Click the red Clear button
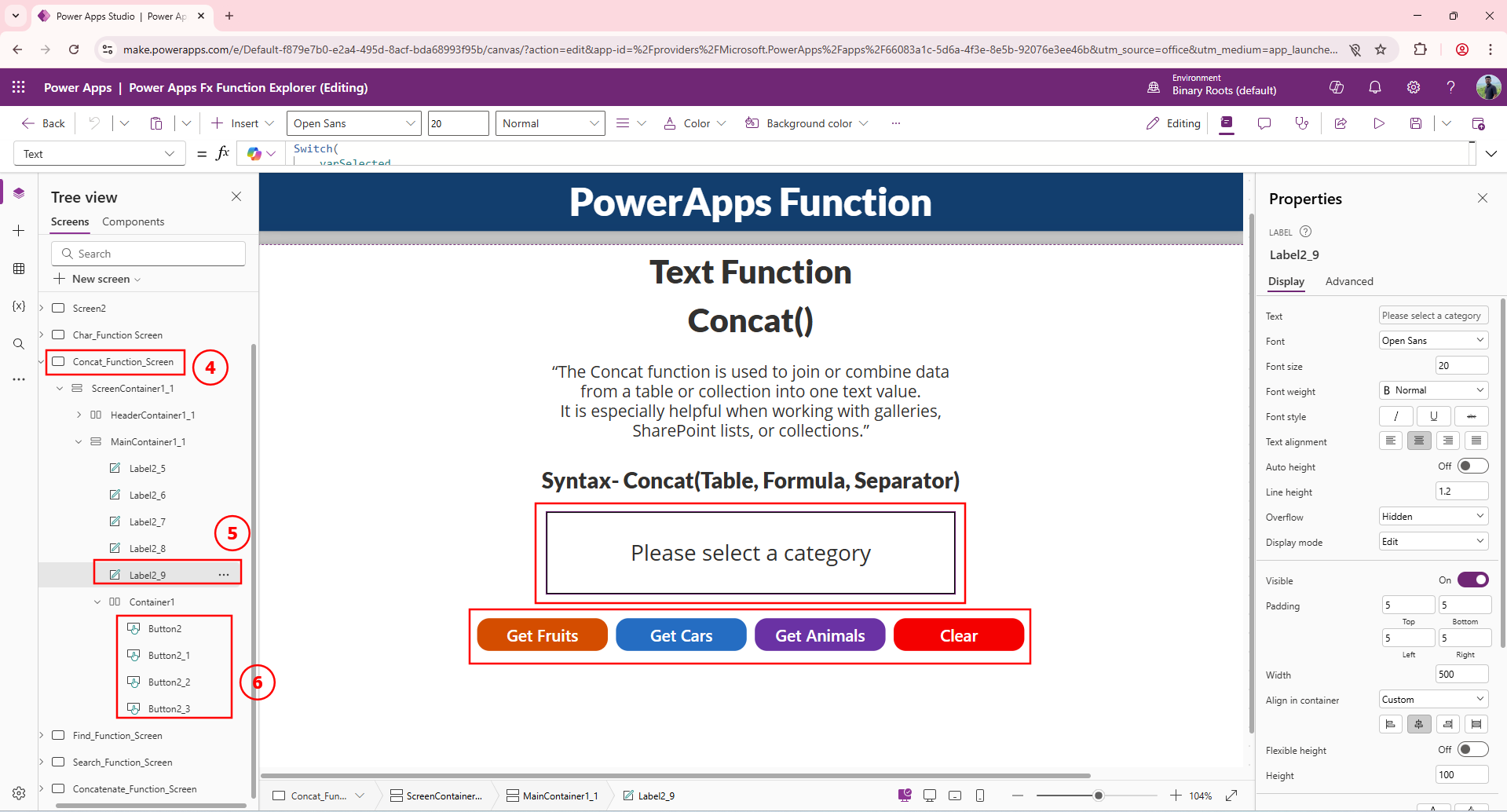1507x812 pixels. point(959,635)
